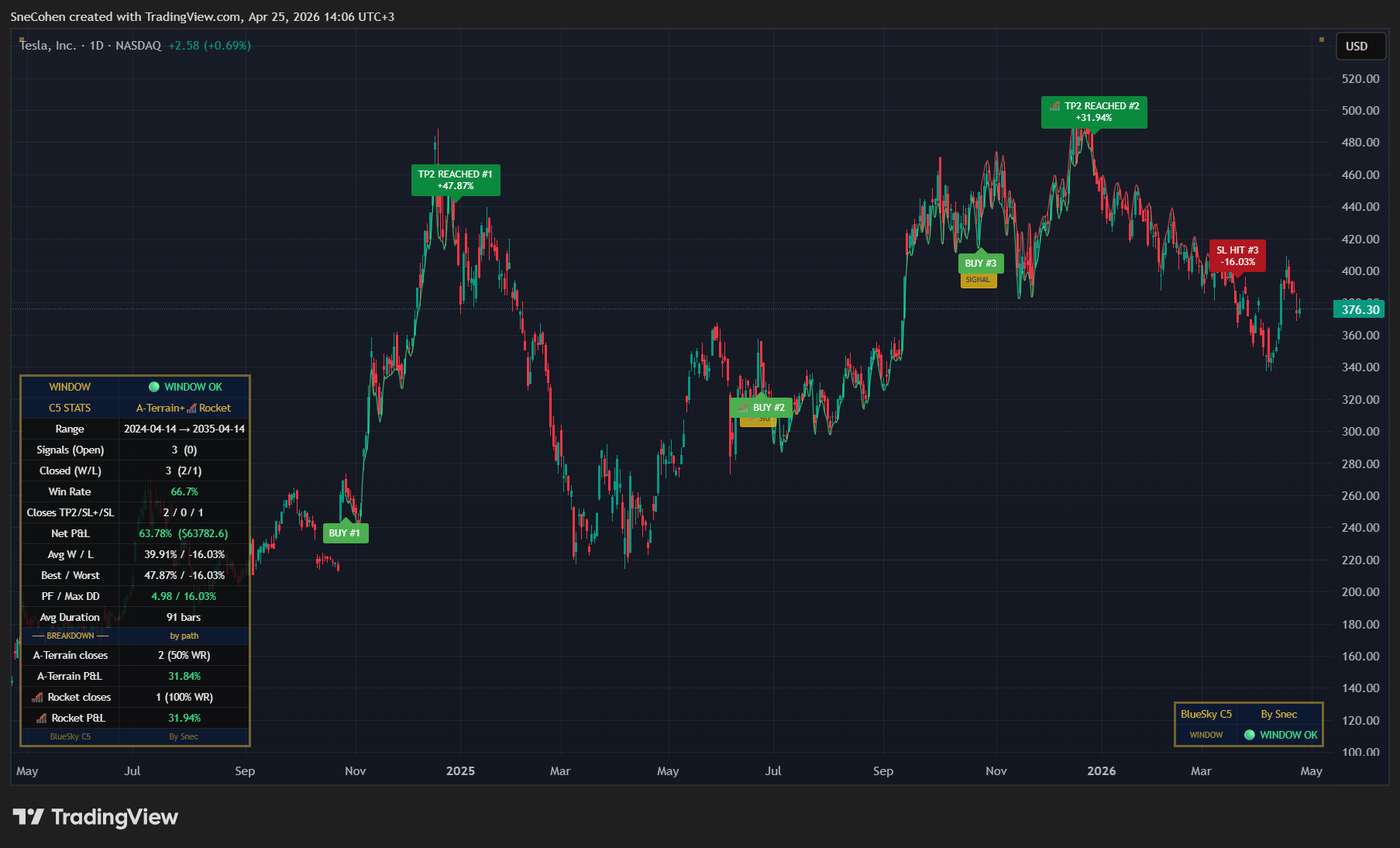1400x848 pixels.
Task: Click the TradingView logo icon
Action: pos(29,816)
